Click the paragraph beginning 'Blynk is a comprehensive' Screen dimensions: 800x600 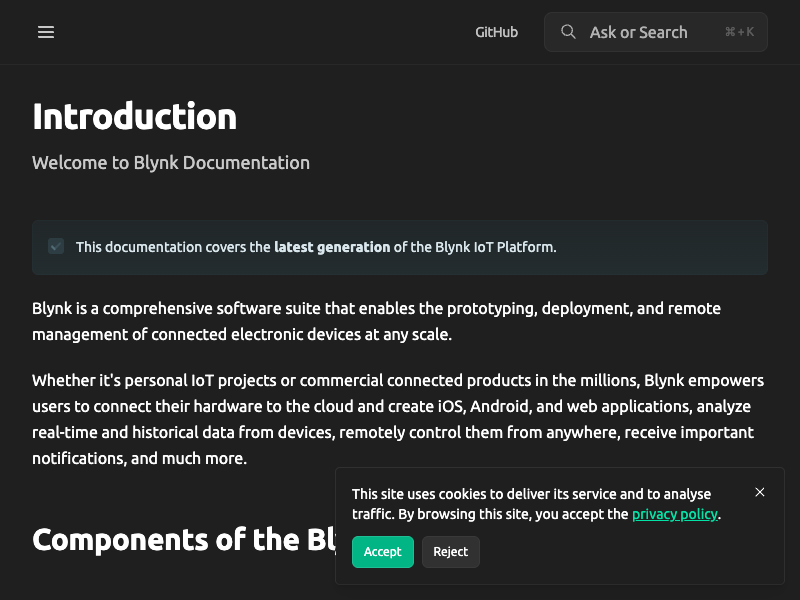[x=377, y=321]
